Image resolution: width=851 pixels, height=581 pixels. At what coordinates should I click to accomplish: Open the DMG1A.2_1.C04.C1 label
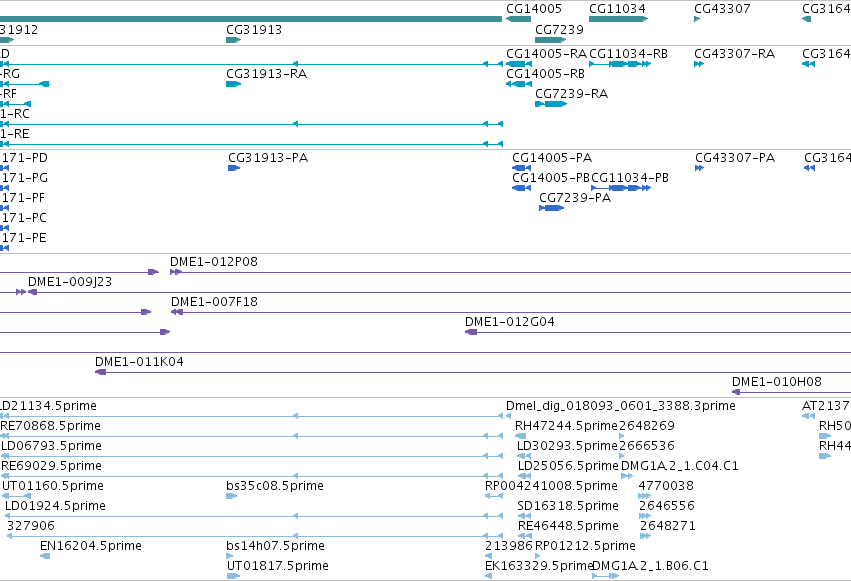(x=679, y=466)
